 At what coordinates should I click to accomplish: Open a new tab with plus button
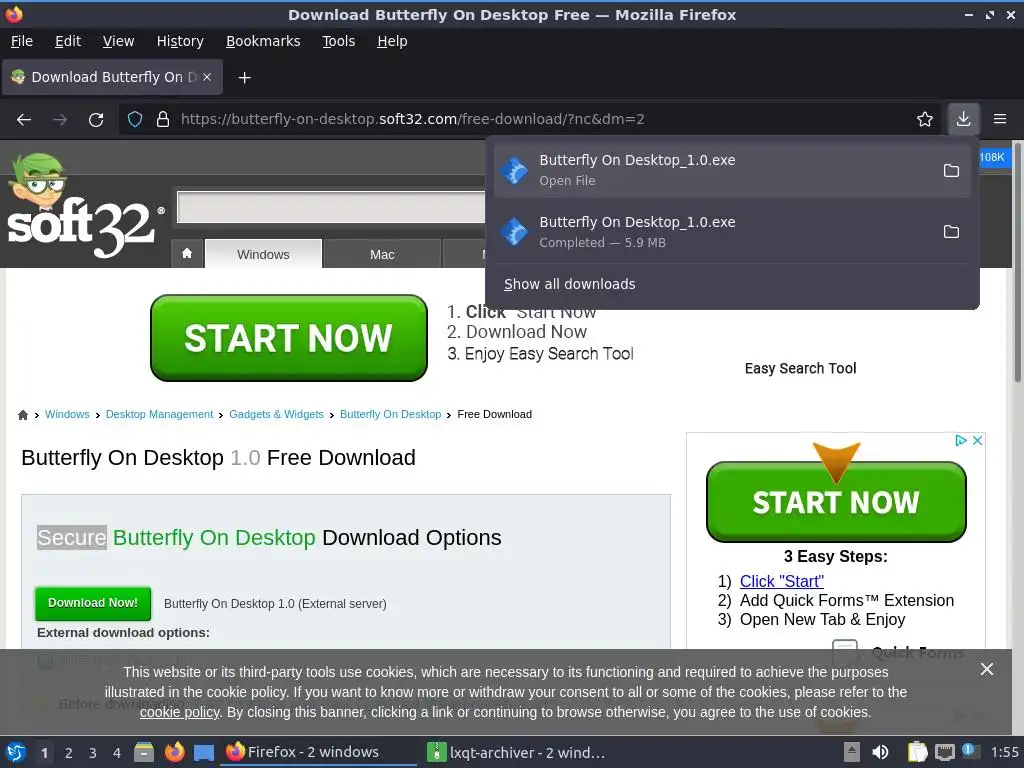244,78
